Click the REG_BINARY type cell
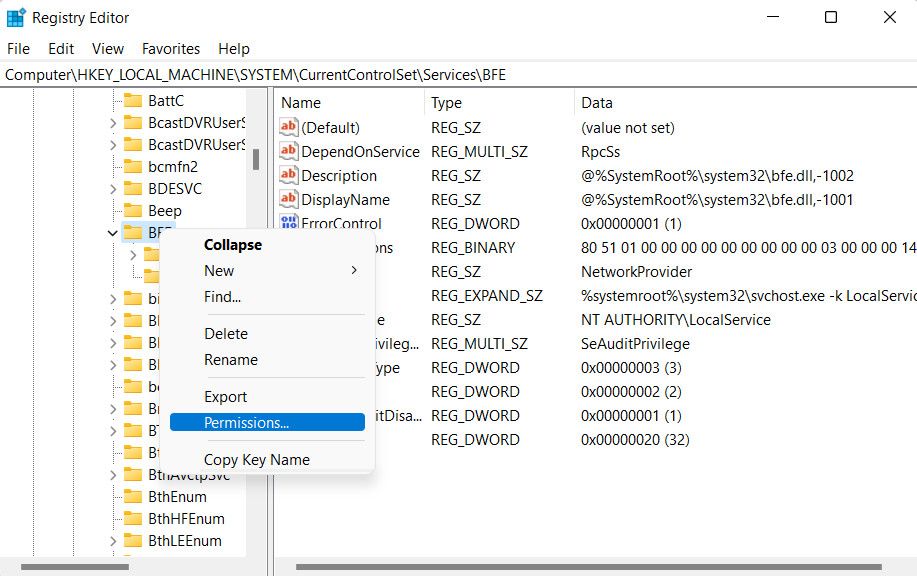 coord(473,247)
